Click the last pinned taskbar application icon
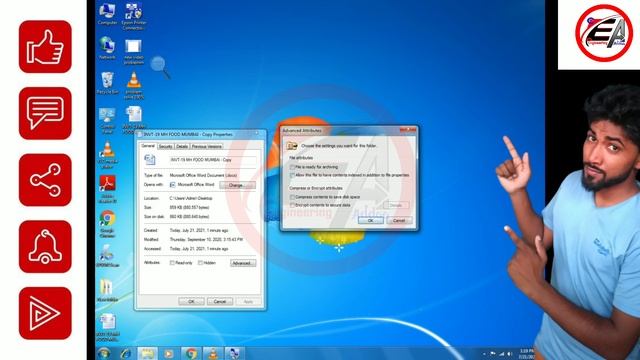Image resolution: width=640 pixels, height=360 pixels. tap(234, 353)
